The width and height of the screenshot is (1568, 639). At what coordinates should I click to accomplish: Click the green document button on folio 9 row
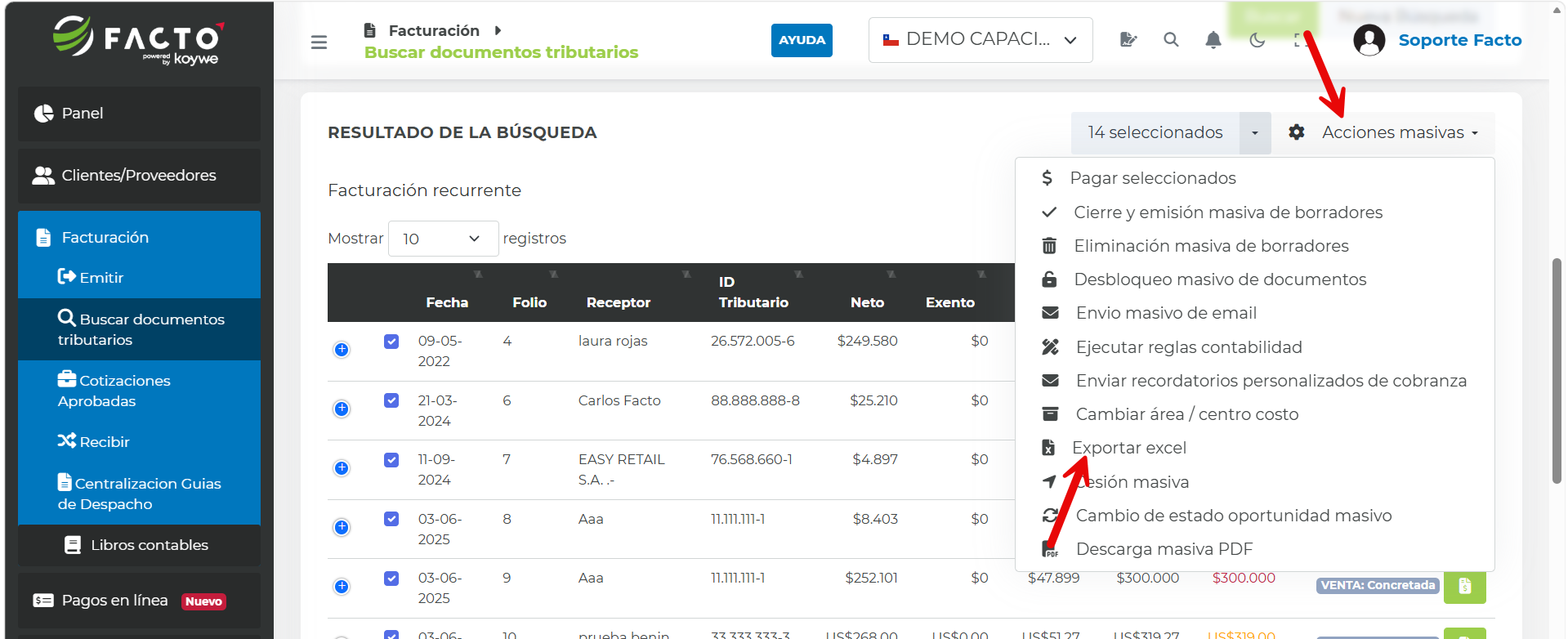1464,585
